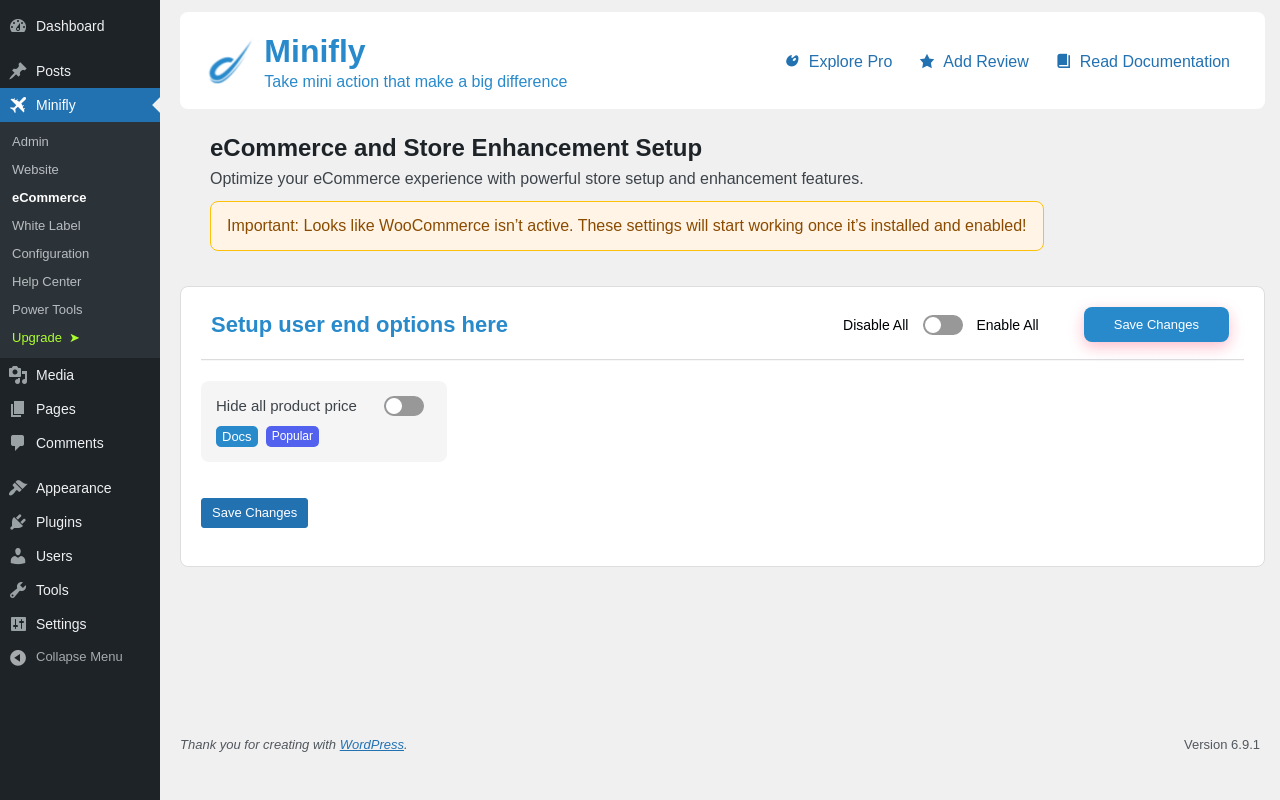This screenshot has width=1280, height=800.
Task: Click the Appearance paintbrush icon
Action: (x=18, y=488)
